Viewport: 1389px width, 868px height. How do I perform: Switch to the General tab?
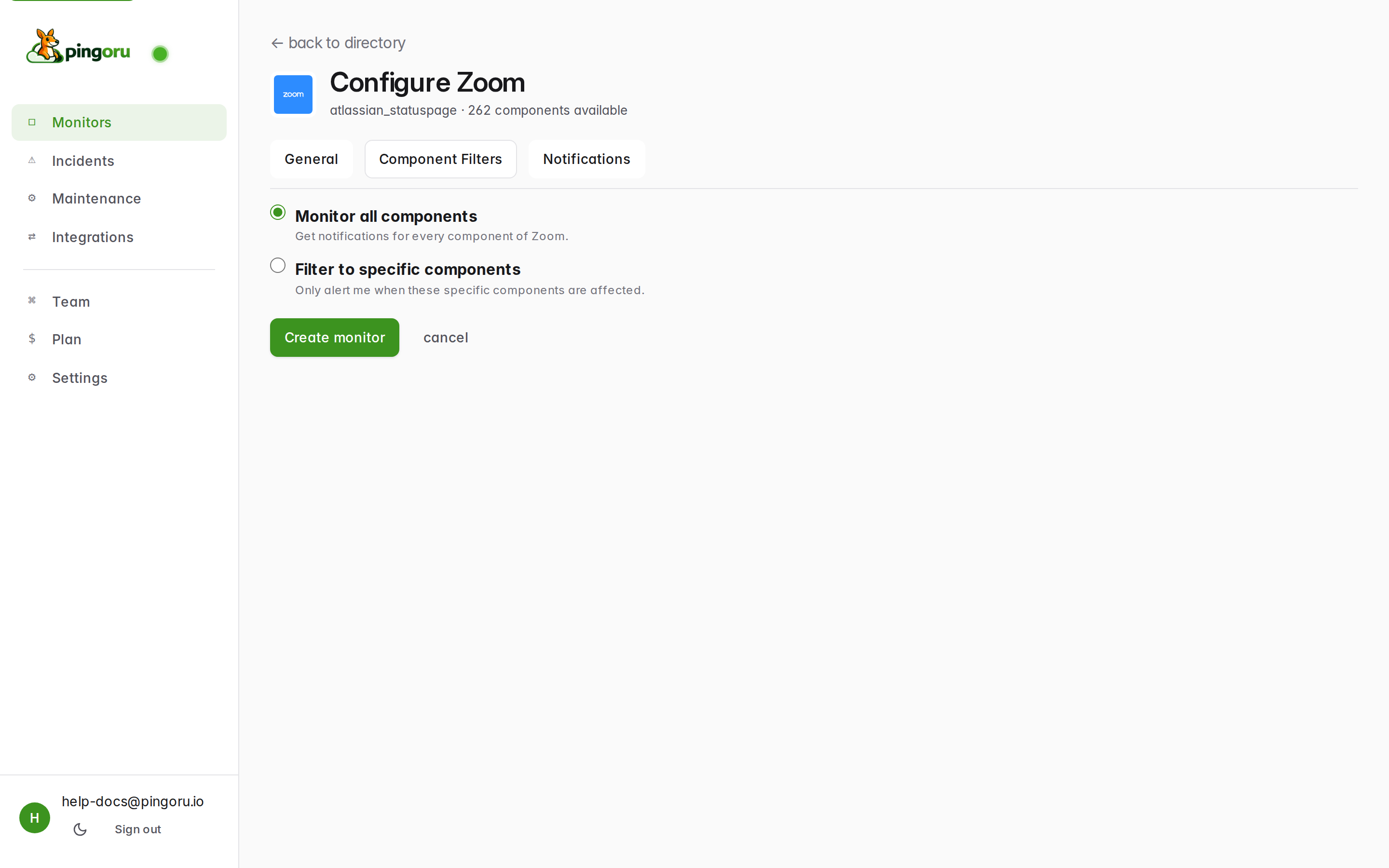(311, 159)
